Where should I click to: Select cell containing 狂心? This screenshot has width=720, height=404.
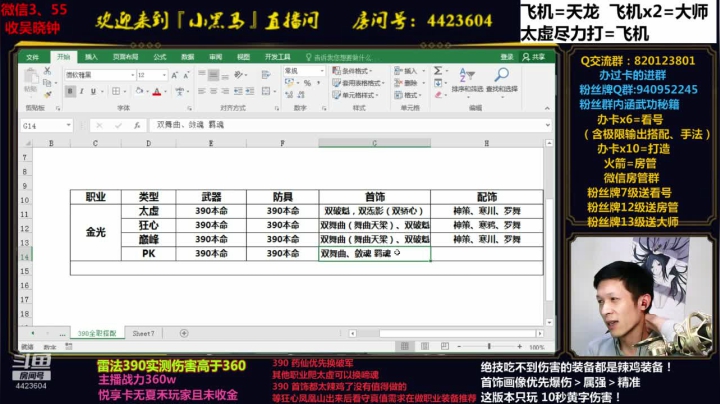(148, 225)
